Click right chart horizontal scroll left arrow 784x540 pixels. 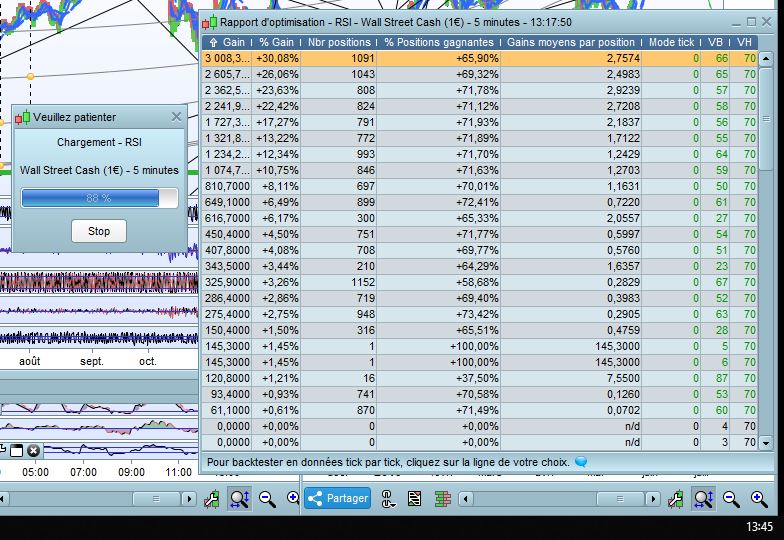tap(466, 498)
